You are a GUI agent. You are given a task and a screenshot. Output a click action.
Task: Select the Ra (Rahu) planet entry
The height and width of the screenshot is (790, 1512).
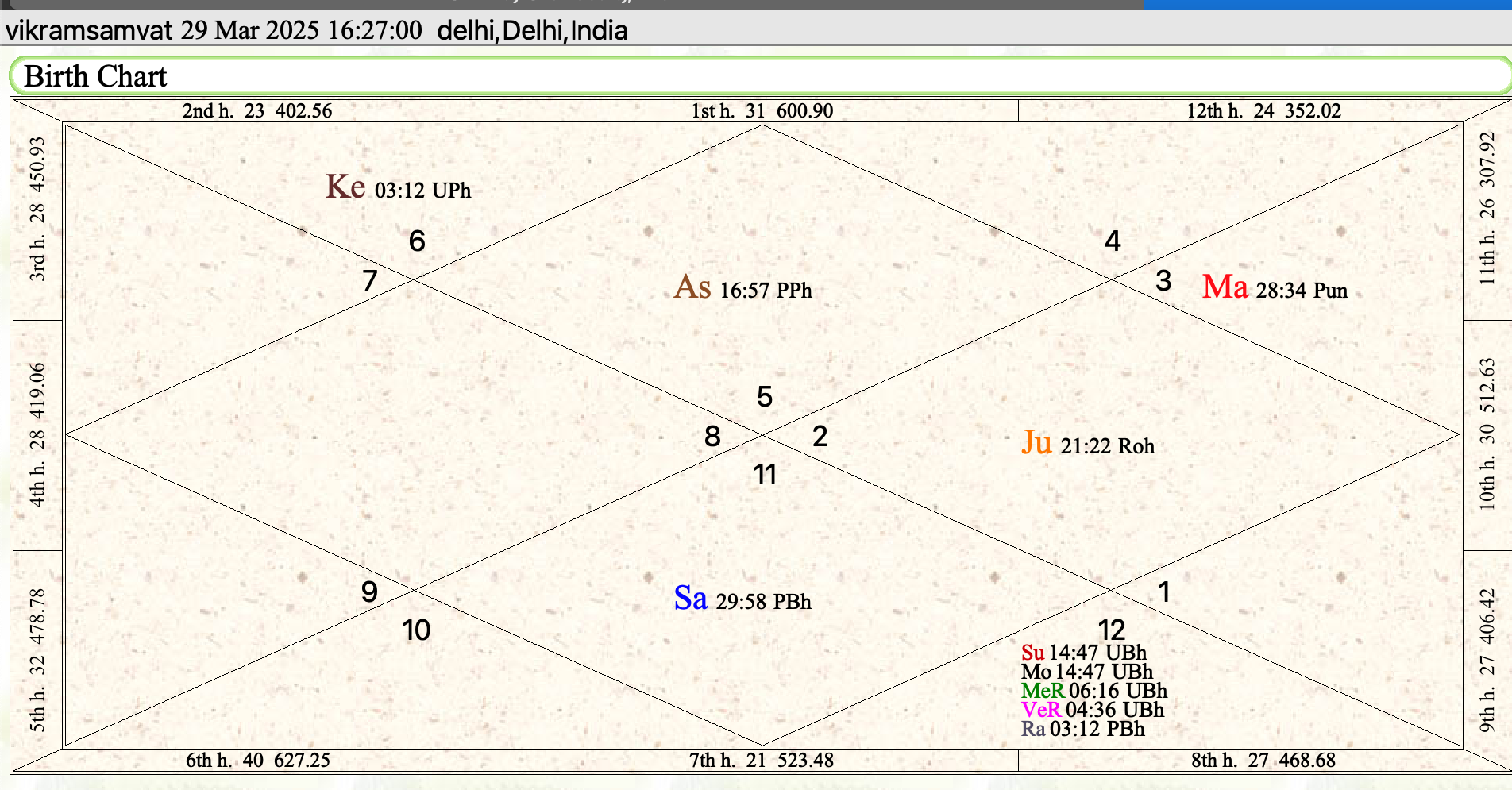point(1036,730)
